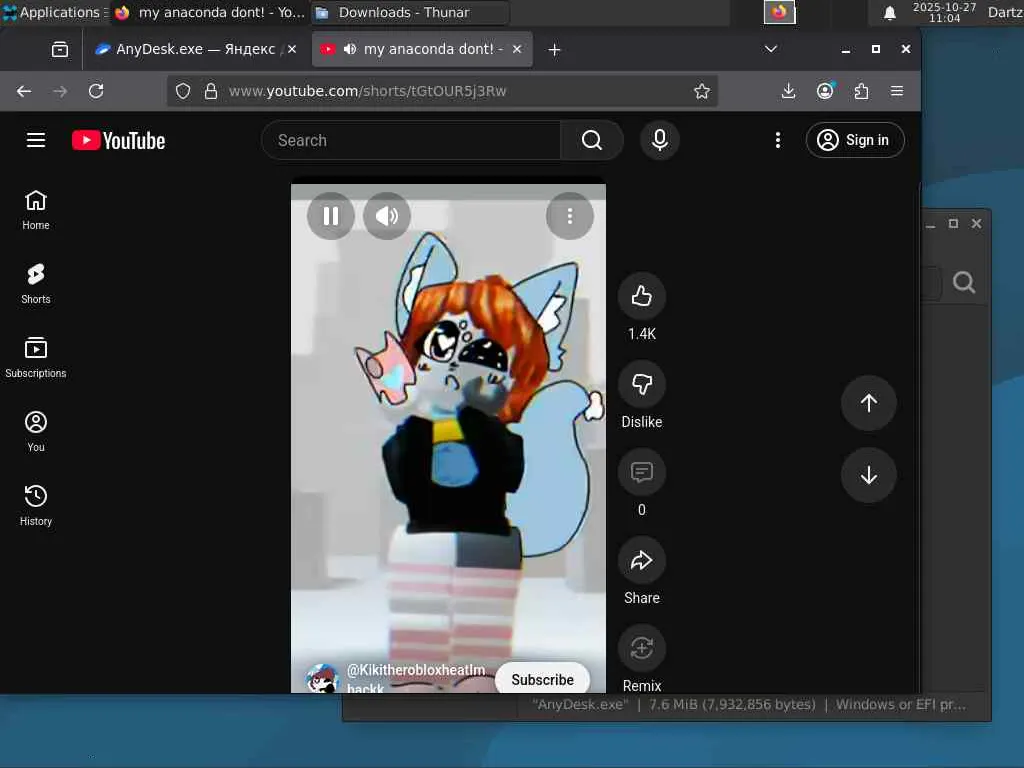This screenshot has height=768, width=1024.
Task: Open the tracking protection shield icon
Action: [x=183, y=91]
